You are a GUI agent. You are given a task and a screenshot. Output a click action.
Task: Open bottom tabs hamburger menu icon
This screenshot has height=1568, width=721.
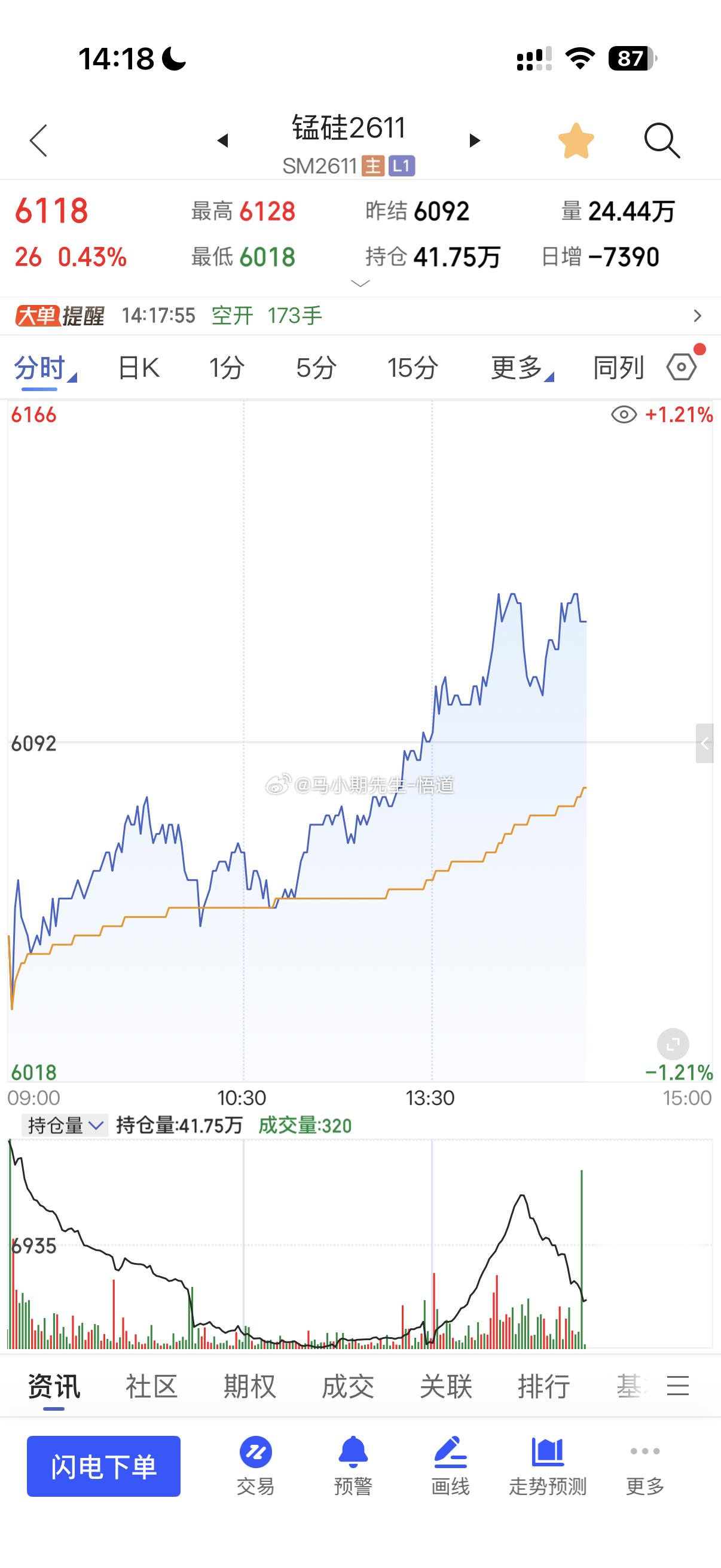(678, 1386)
